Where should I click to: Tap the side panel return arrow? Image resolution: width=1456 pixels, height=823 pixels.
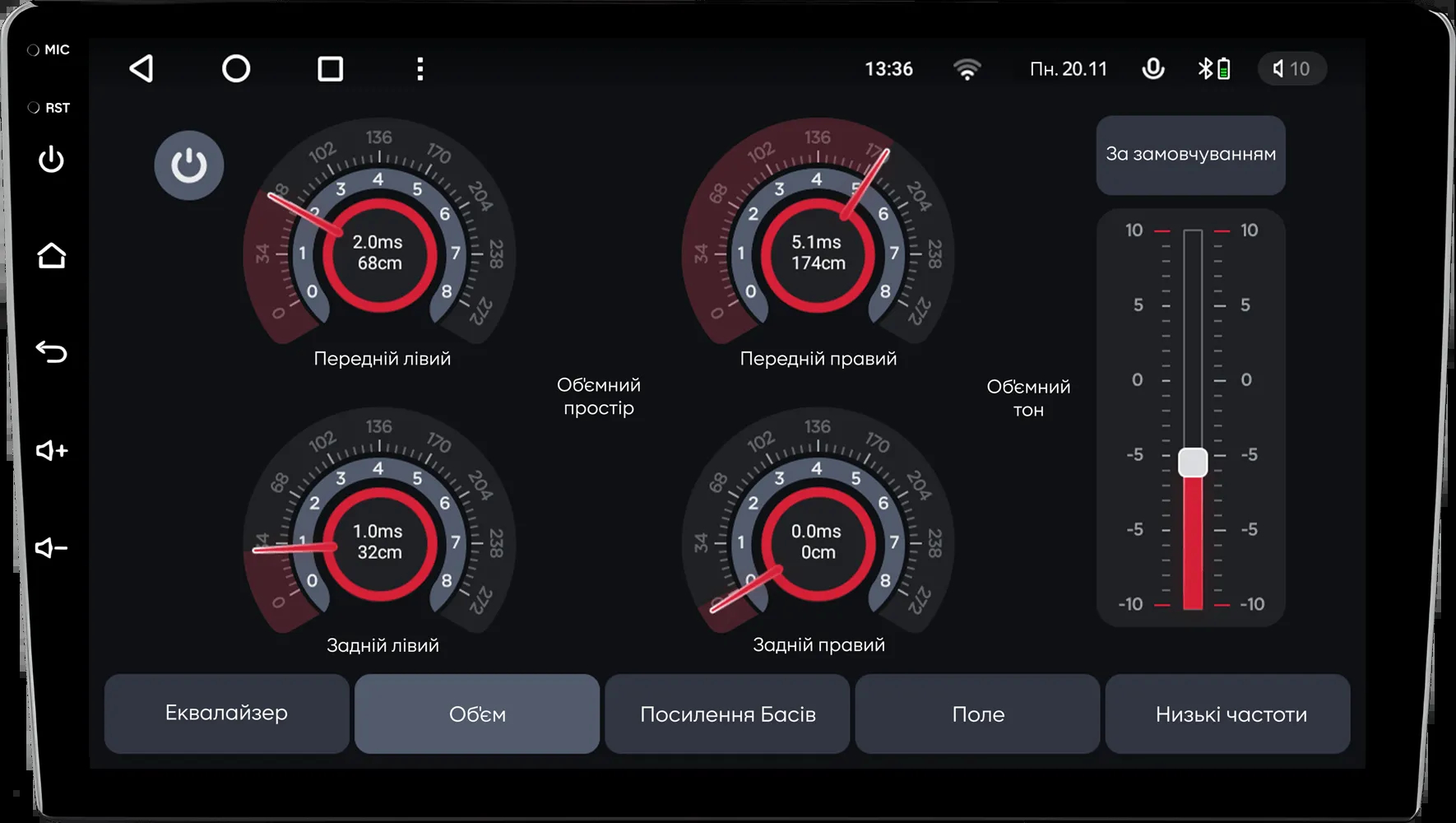click(51, 352)
